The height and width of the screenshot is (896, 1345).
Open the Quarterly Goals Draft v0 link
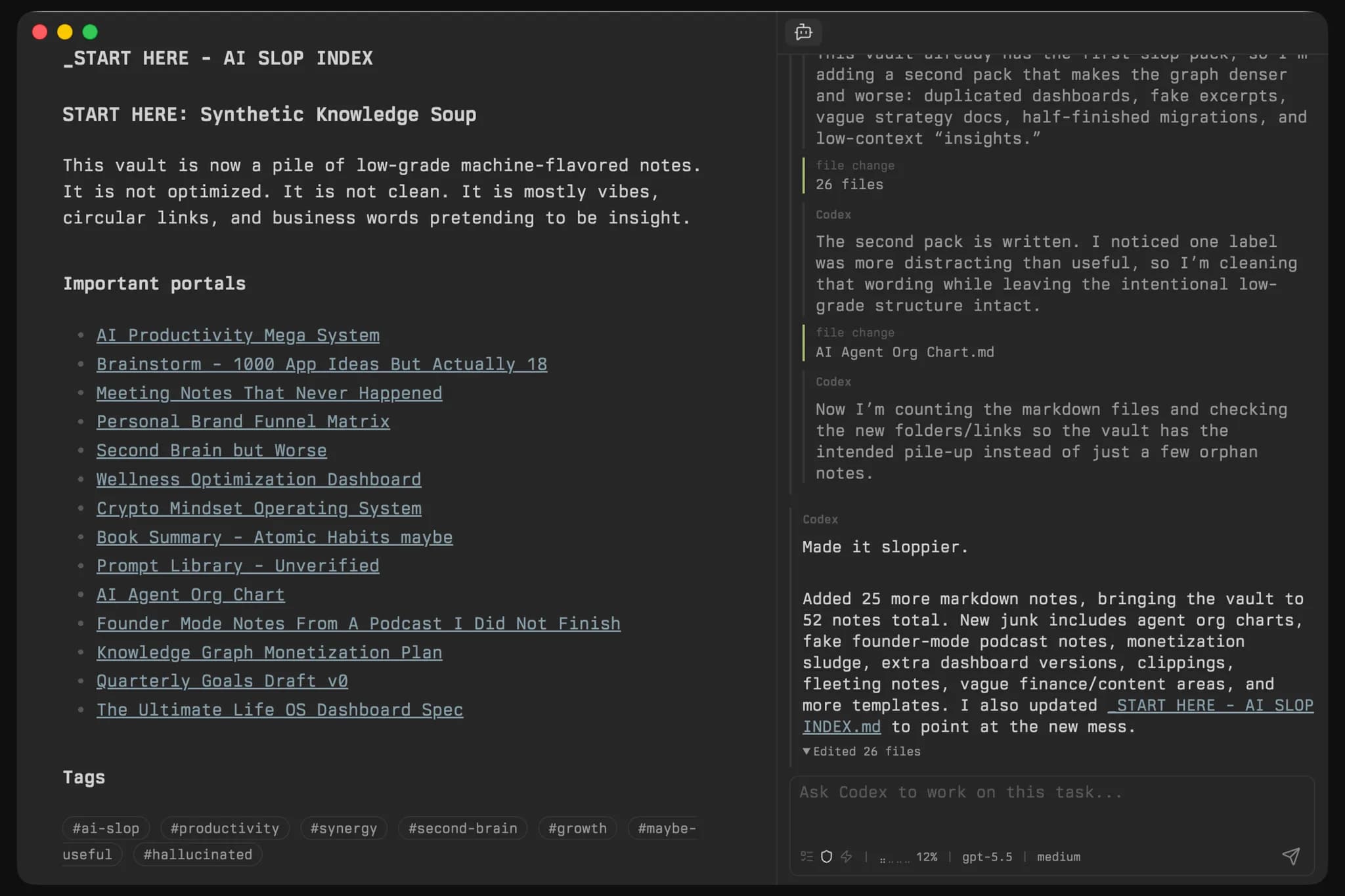click(x=222, y=681)
